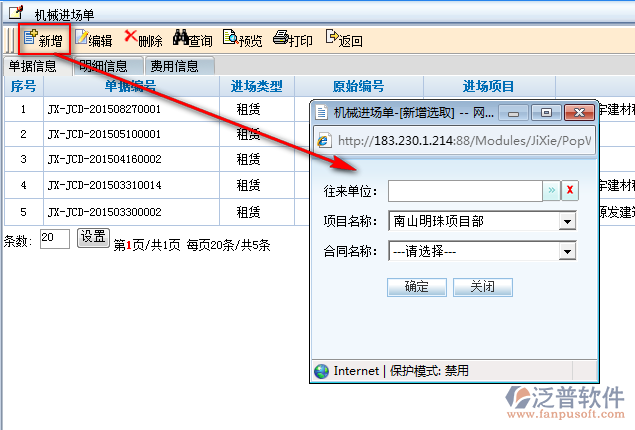Select row JX-JCD-201503300002
Image resolution: width=635 pixels, height=430 pixels.
coord(104,212)
